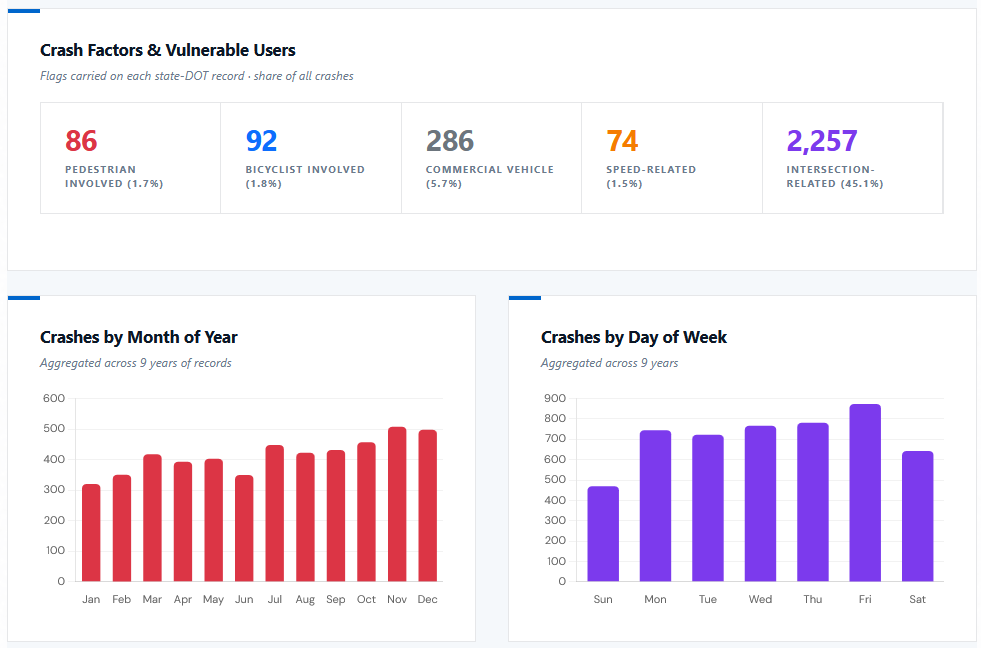Click the Sunday bar in weekday chart
Viewport: 981px width, 648px height.
(603, 534)
